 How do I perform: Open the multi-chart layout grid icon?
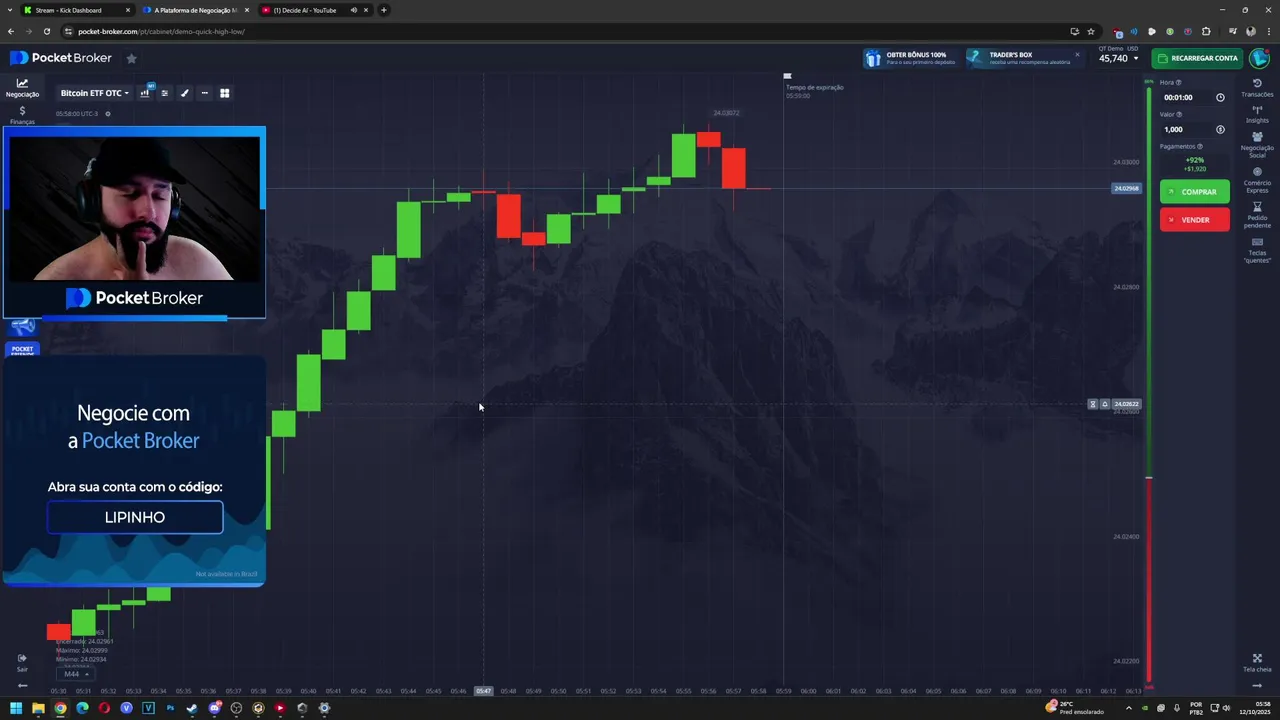(x=224, y=93)
